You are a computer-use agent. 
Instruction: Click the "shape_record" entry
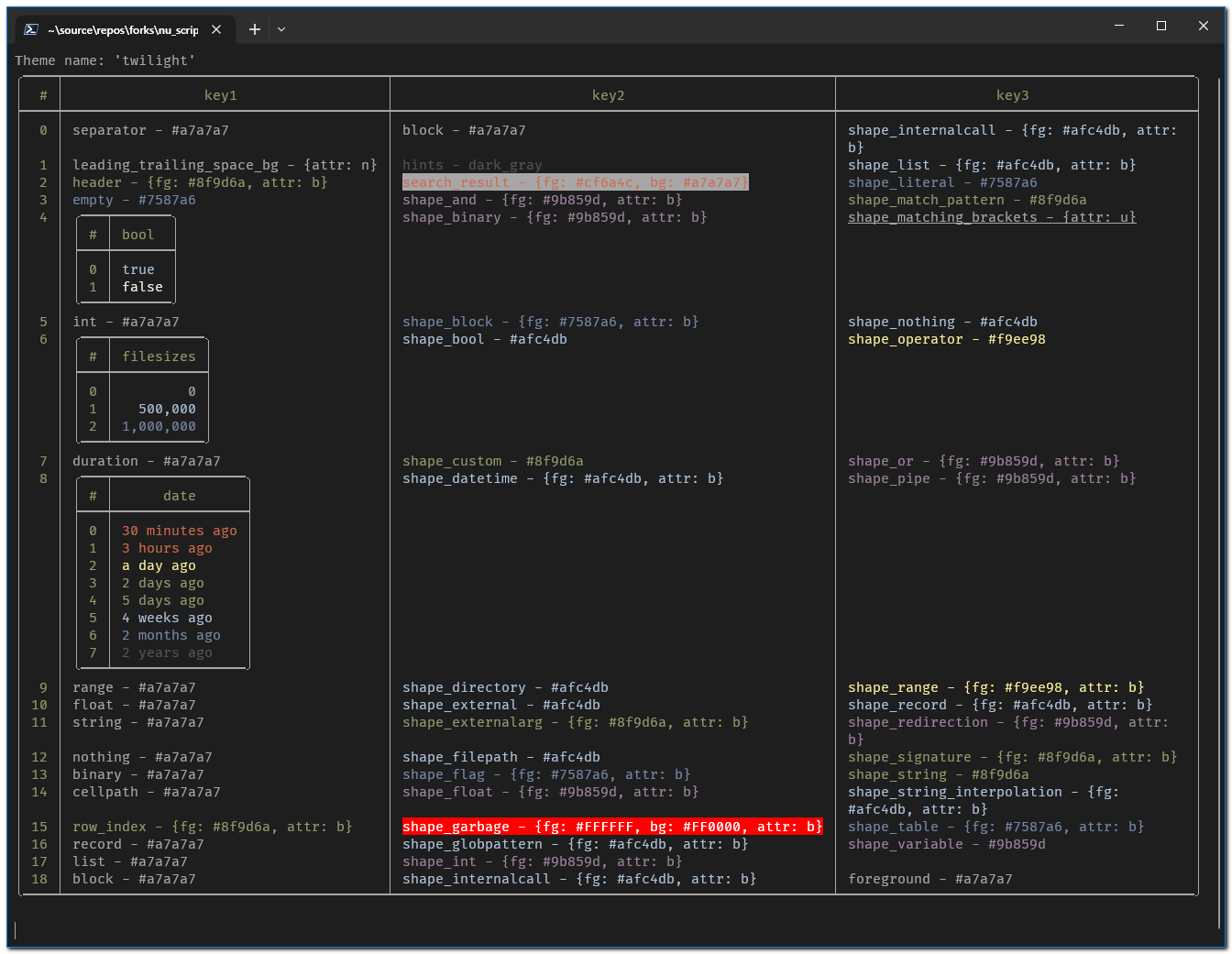1000,705
